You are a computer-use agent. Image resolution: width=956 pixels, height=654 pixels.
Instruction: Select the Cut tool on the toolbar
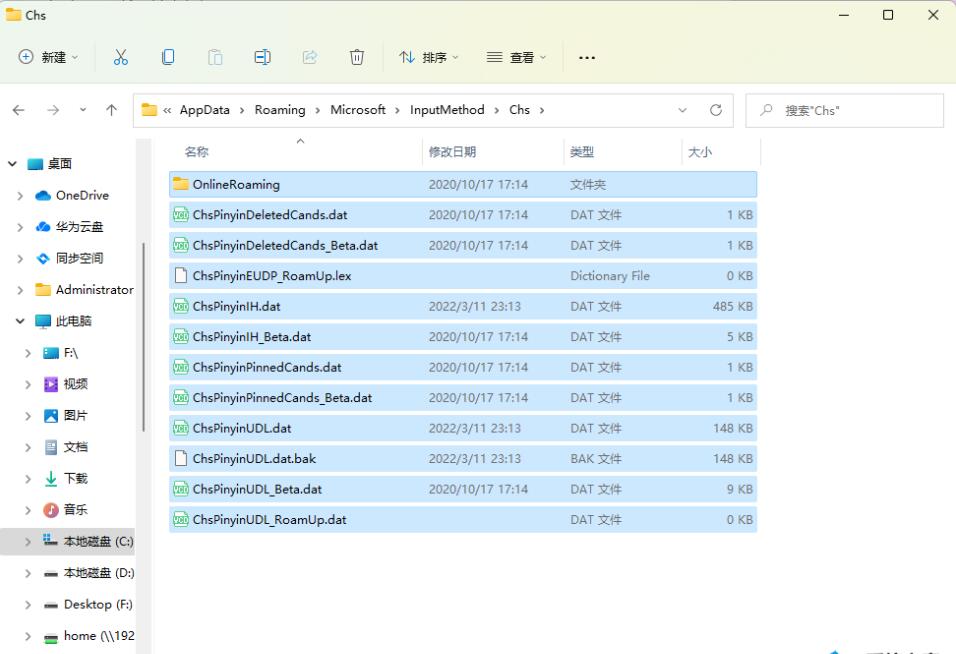tap(121, 57)
